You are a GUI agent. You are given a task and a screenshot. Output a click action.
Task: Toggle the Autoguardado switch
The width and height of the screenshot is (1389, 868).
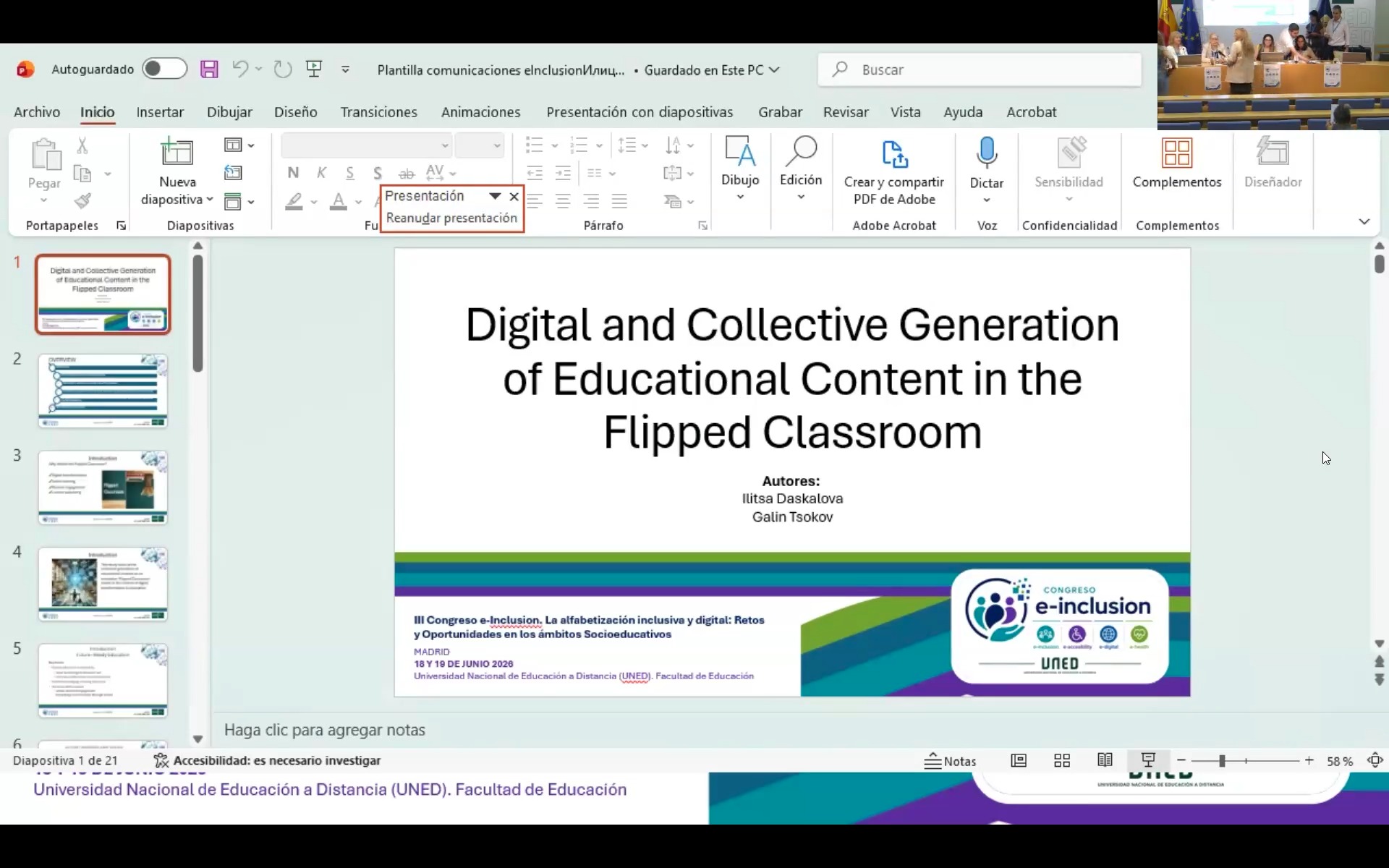tap(164, 69)
